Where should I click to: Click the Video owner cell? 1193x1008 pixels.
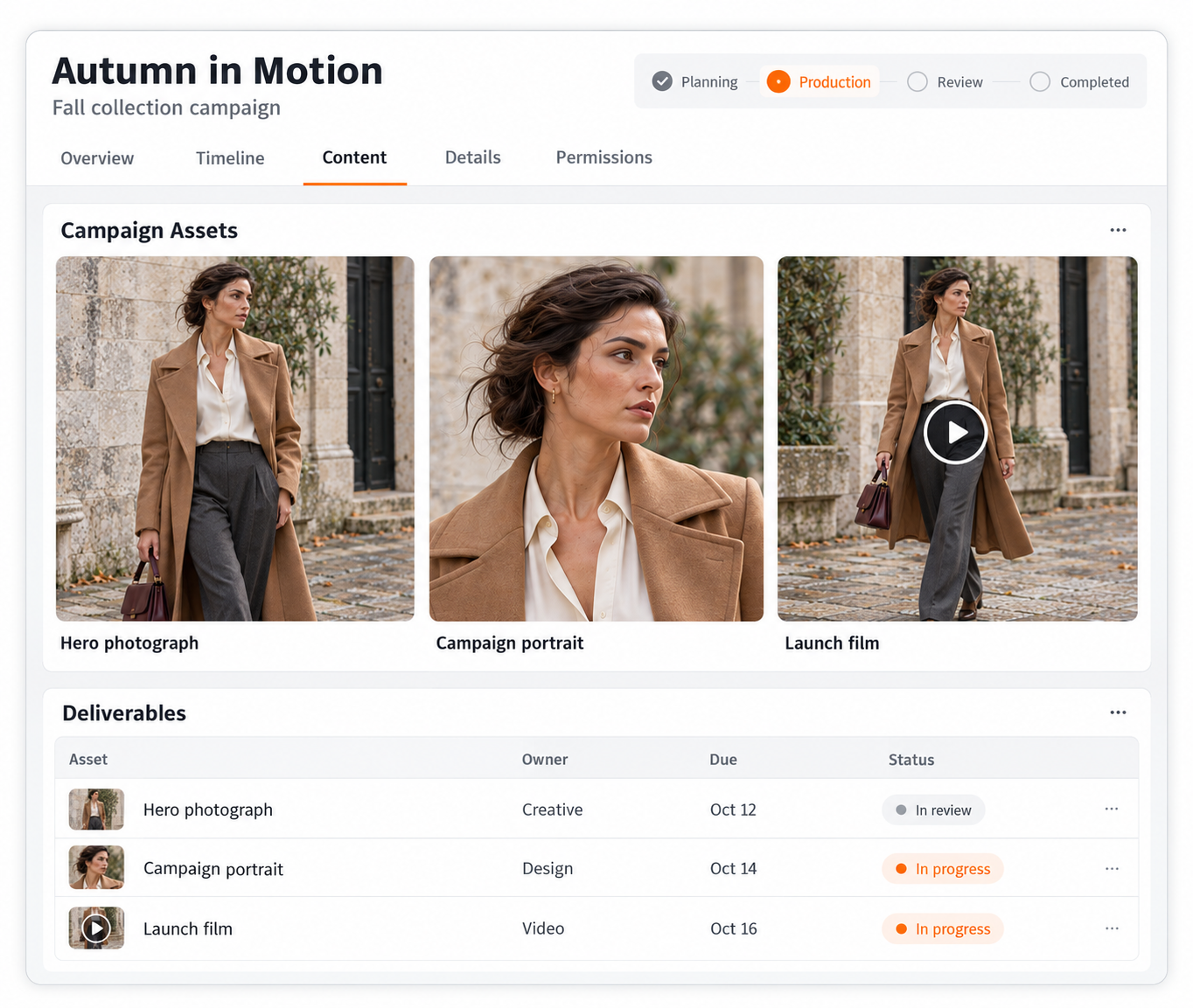pyautogui.click(x=543, y=928)
